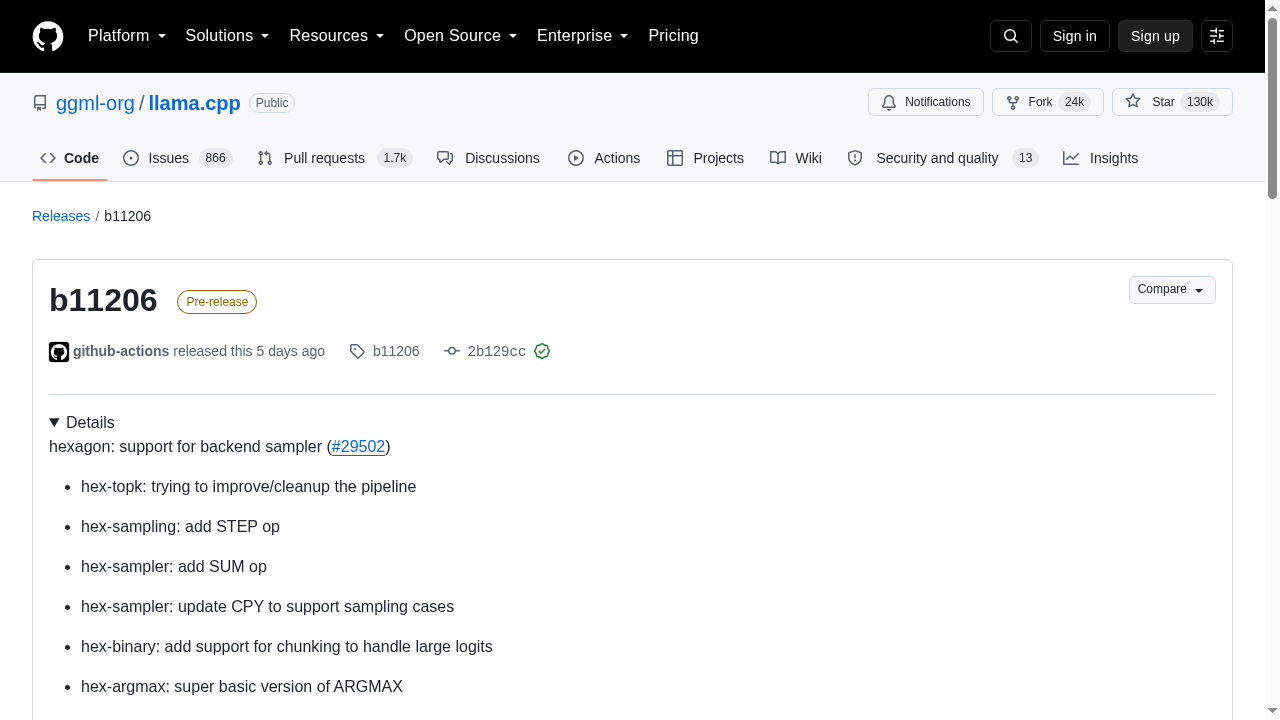Open commit 2b129cc link

pyautogui.click(x=496, y=351)
